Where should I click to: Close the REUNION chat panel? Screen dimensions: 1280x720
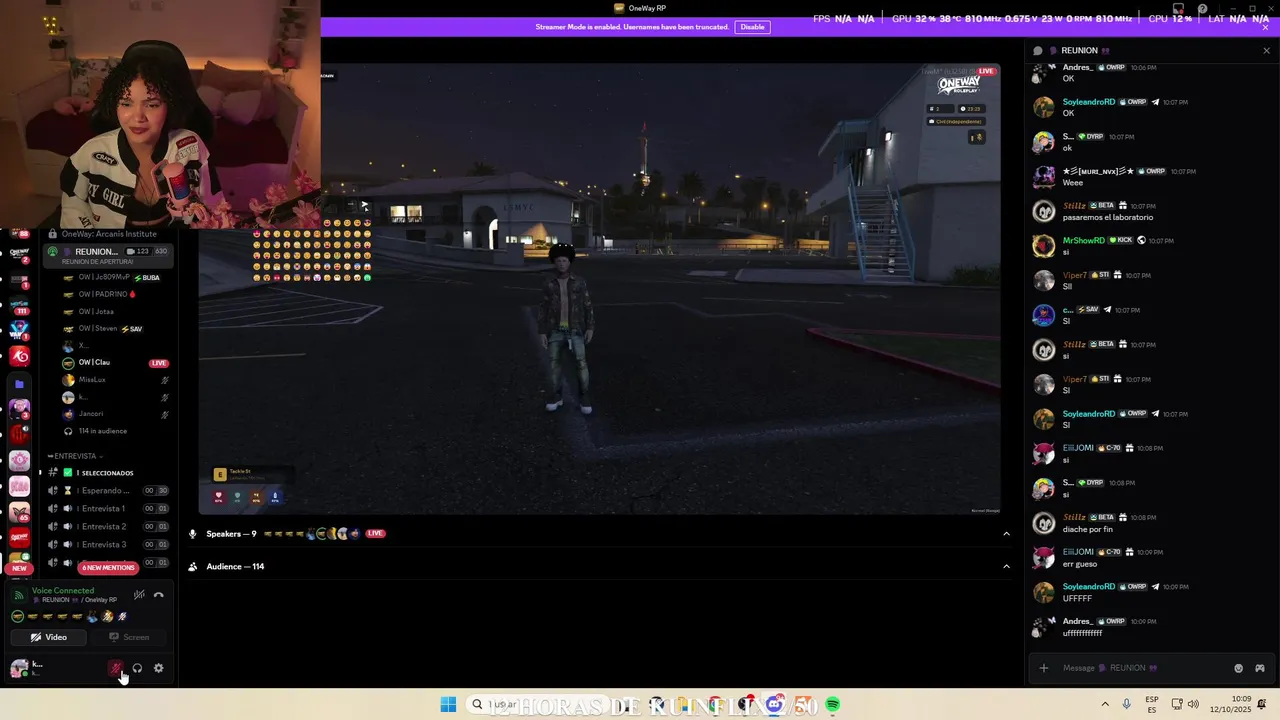1266,50
